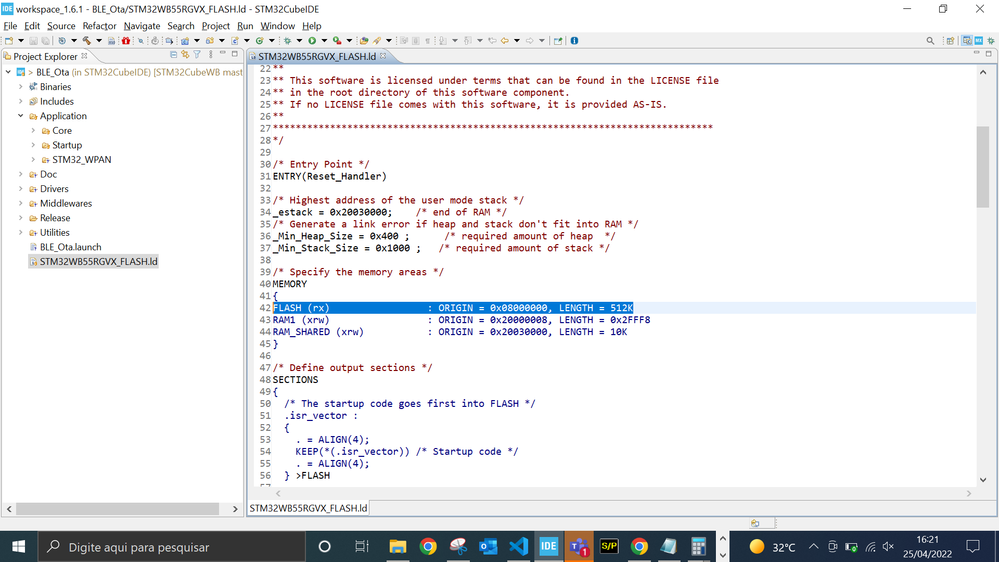Click the Windows Start button

(x=18, y=547)
